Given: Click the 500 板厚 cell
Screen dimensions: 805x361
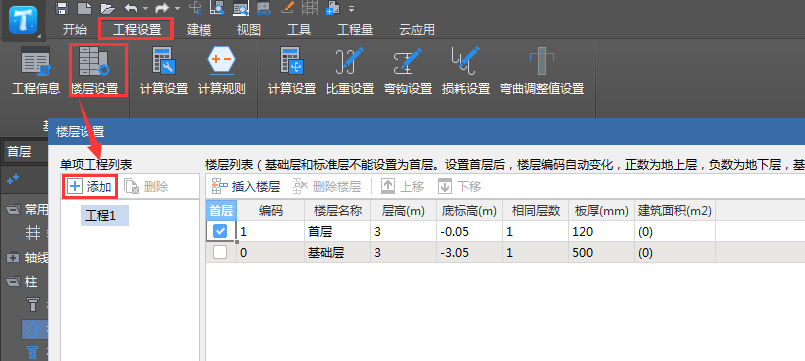Looking at the screenshot, I should coord(601,253).
